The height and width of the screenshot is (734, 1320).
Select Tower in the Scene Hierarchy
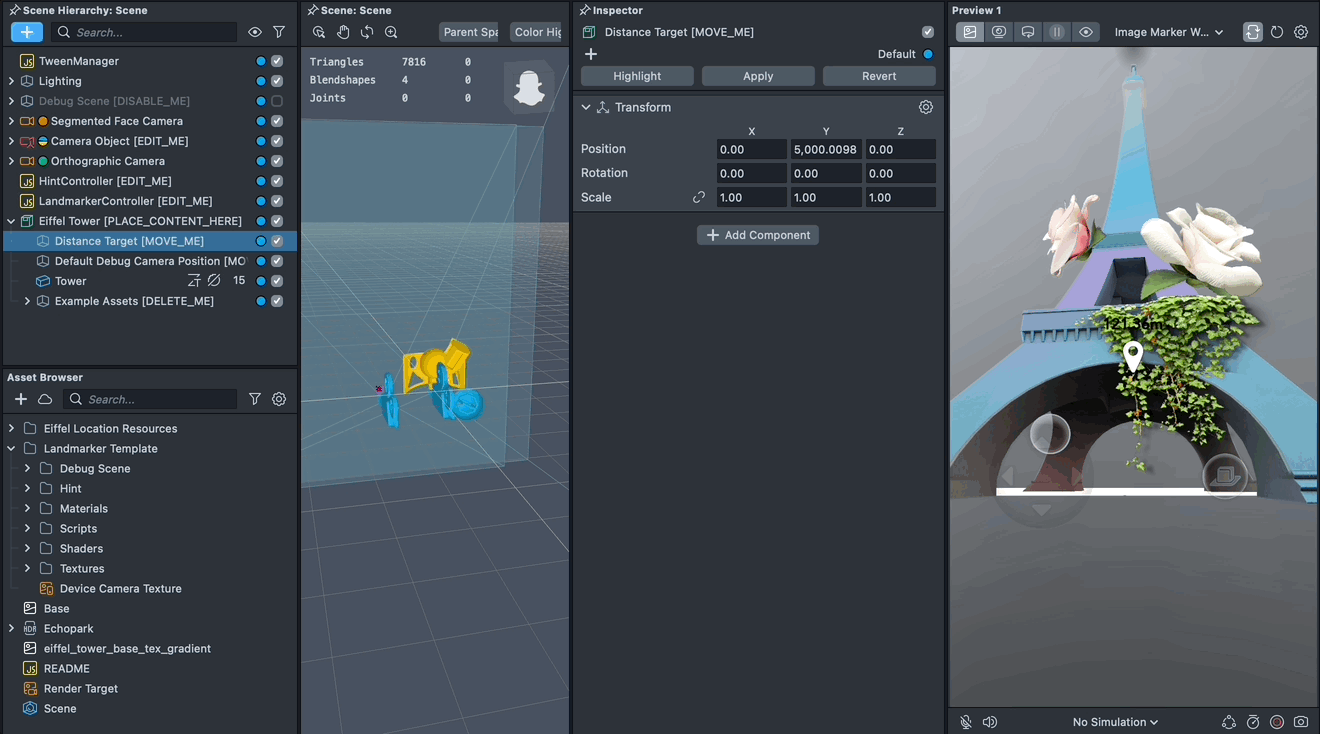pos(70,281)
